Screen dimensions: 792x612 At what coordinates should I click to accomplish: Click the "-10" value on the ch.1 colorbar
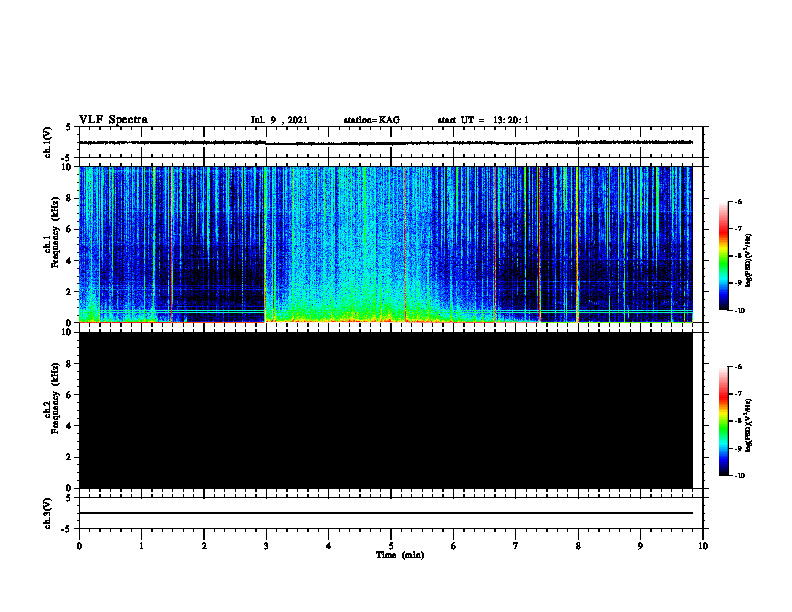pyautogui.click(x=740, y=310)
